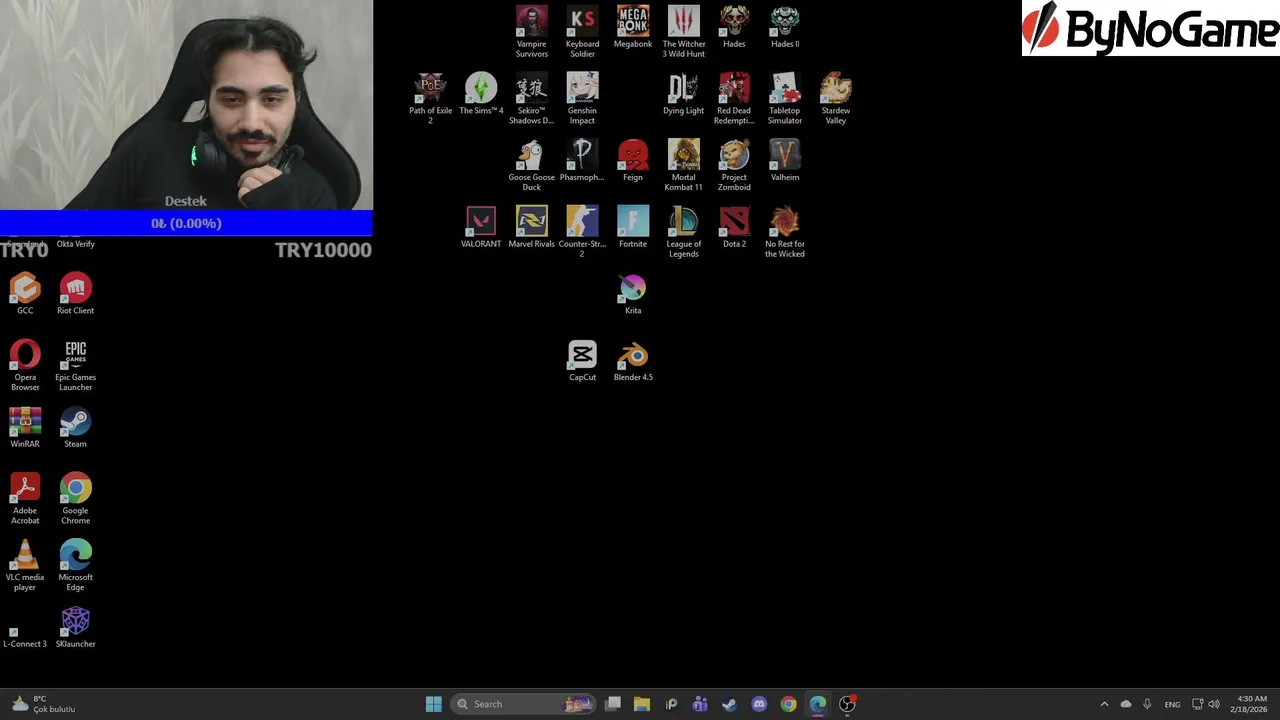Open the Red Dead Redemption shortcut
Screen dimensions: 1280x720
tap(734, 98)
